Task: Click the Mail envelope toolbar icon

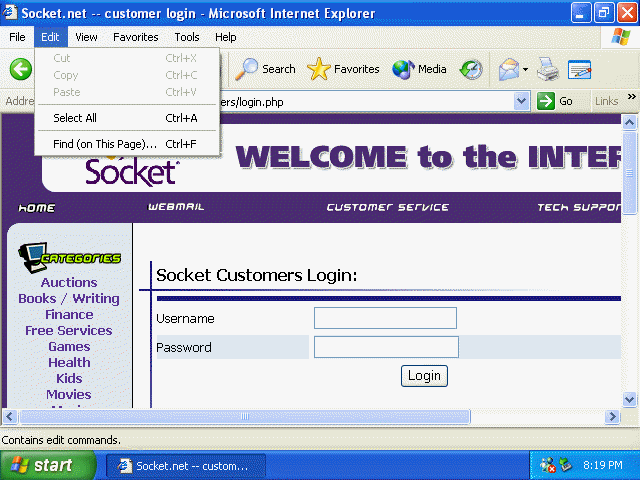Action: coord(509,69)
